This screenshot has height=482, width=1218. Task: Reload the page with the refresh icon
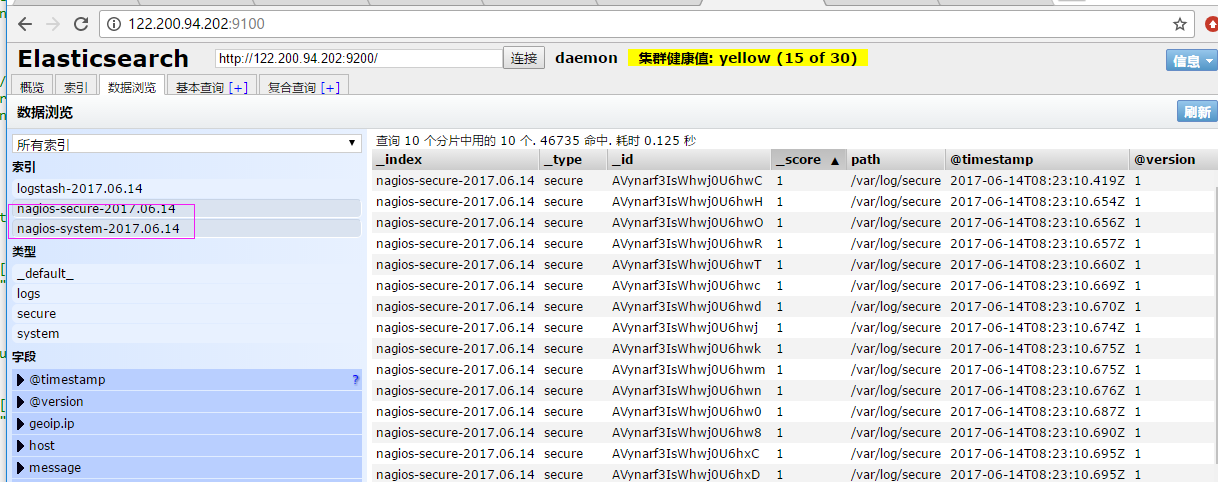[82, 23]
